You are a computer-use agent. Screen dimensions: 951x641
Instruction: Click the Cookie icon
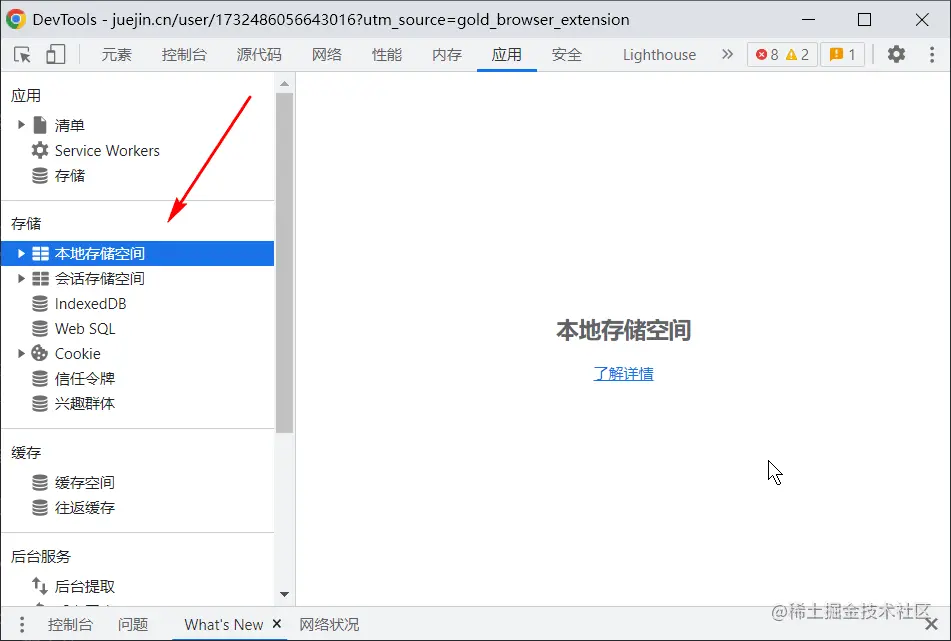pyautogui.click(x=40, y=354)
